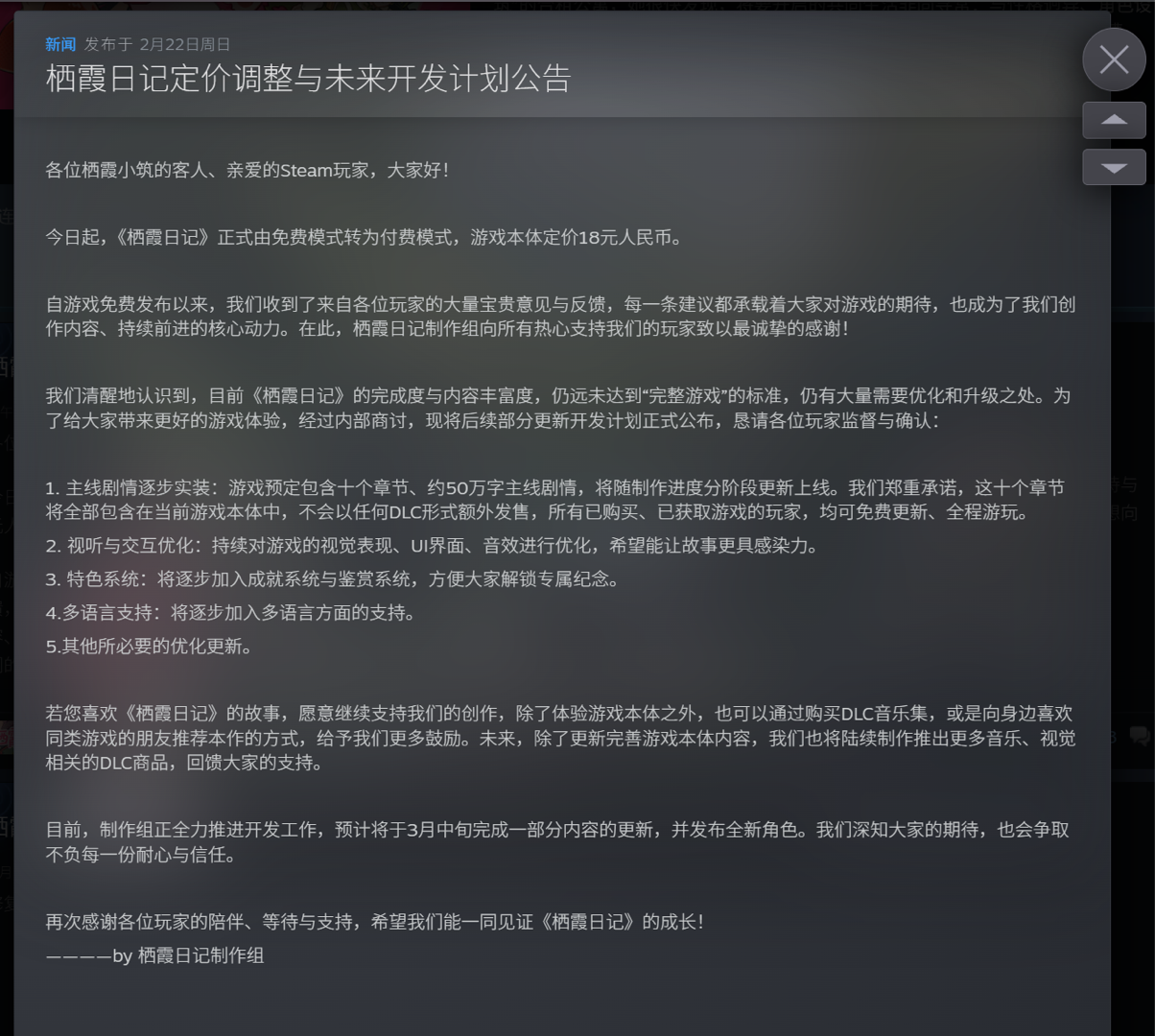Click the paragraph starting 若您喜欢《栖霞日记》的故事

pyautogui.click(x=560, y=738)
